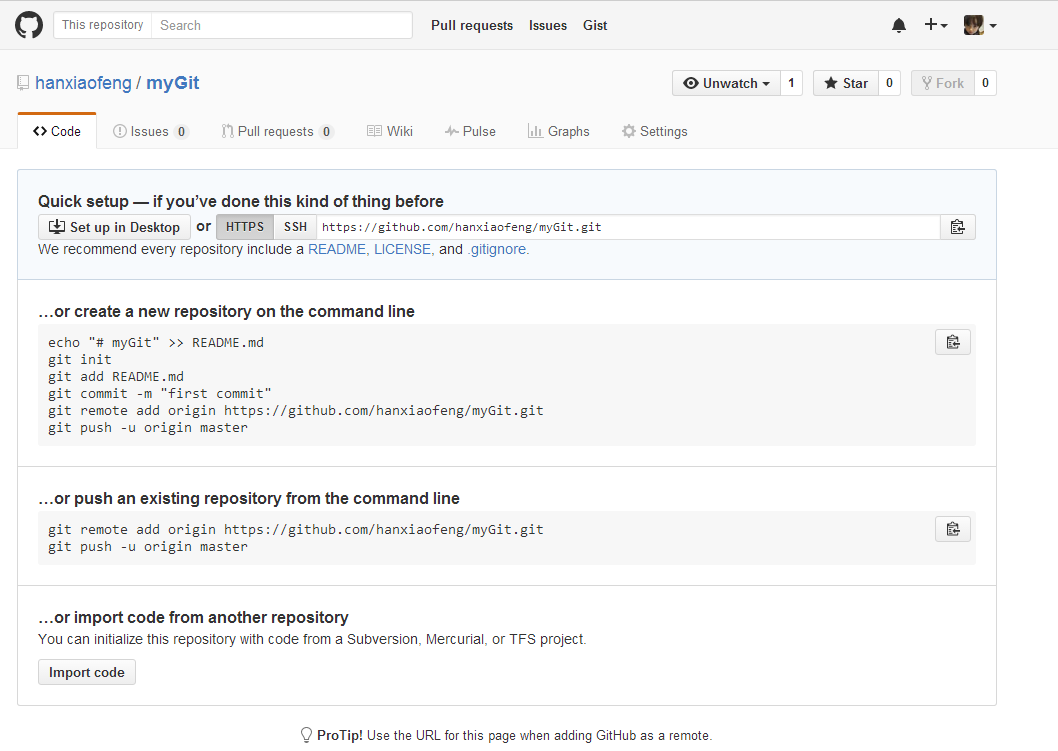The height and width of the screenshot is (751, 1058).
Task: Open the myGit repository link
Action: 173,83
